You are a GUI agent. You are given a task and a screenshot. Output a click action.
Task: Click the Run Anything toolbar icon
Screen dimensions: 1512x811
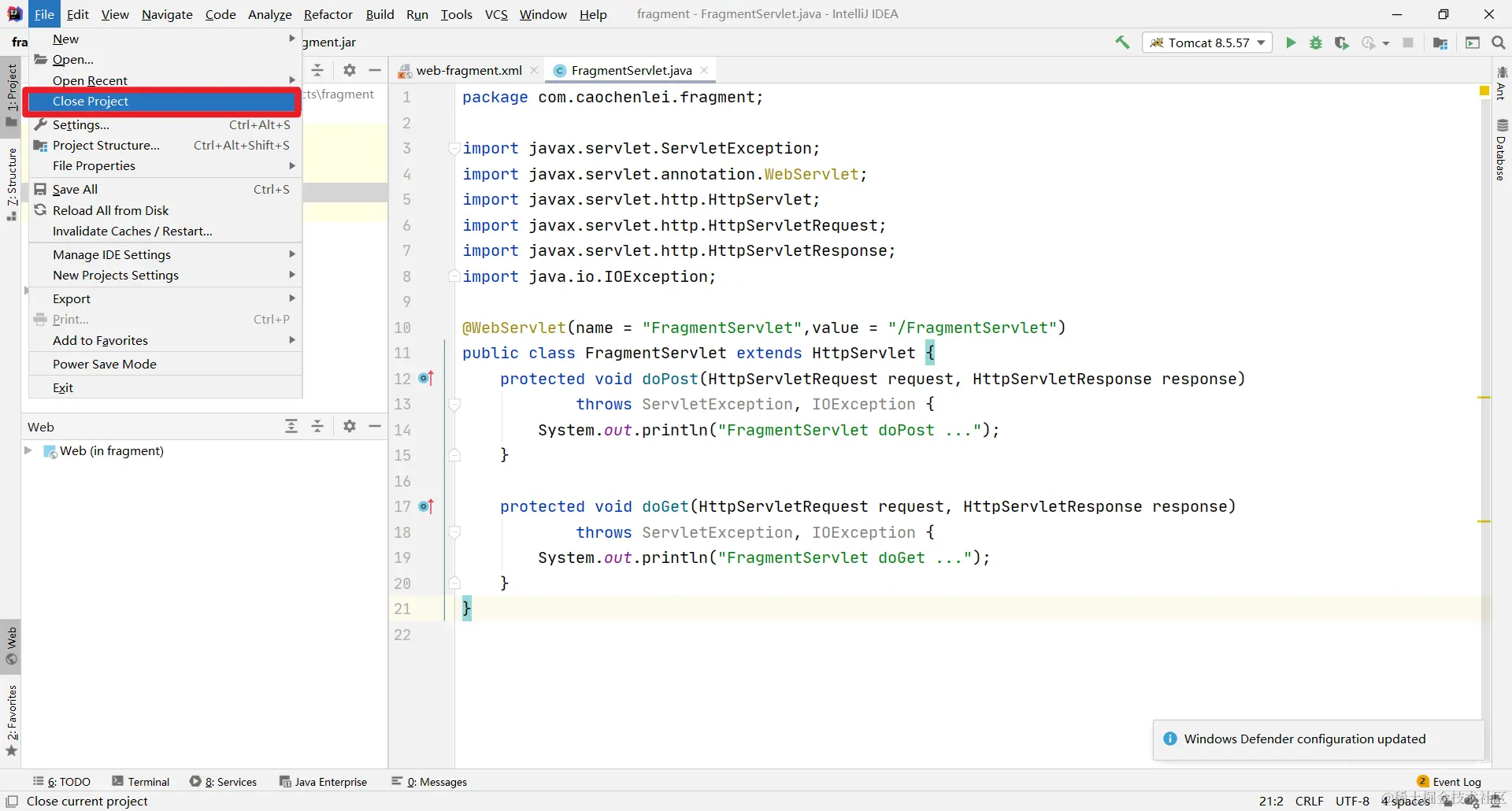(1473, 43)
